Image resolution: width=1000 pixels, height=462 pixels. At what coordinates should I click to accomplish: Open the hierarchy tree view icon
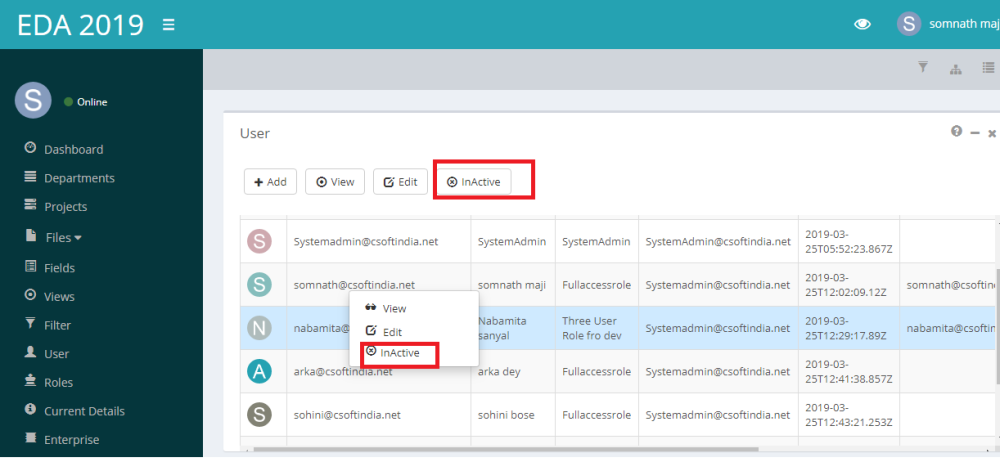[955, 69]
